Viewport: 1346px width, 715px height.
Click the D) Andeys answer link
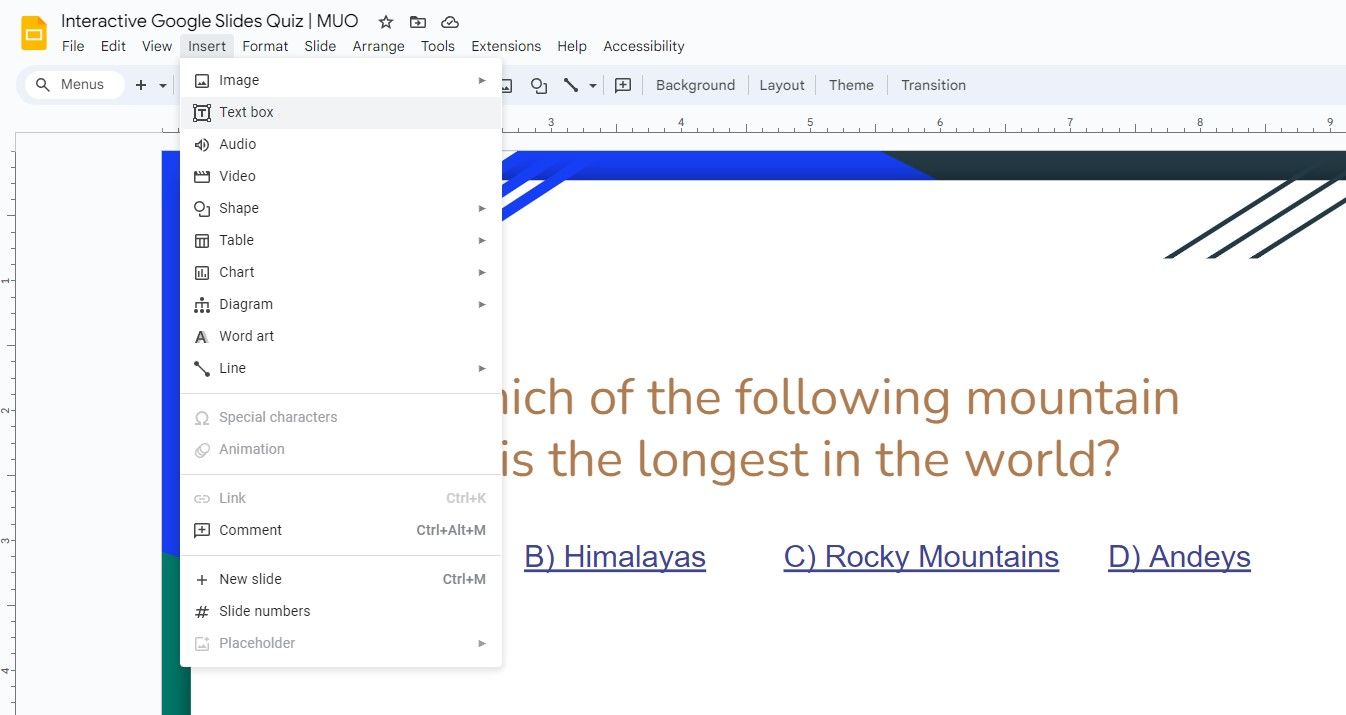[x=1179, y=557]
